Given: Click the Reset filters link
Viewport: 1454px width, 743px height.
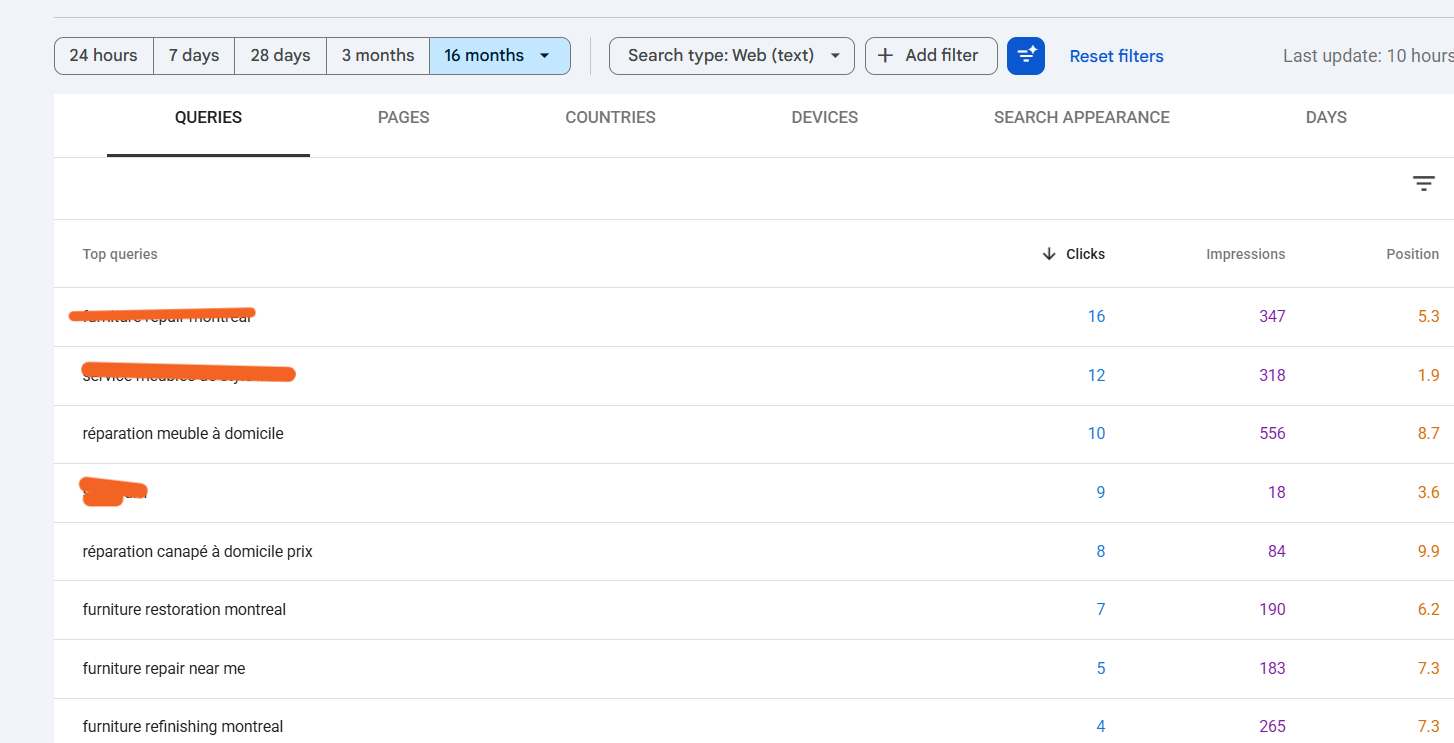Looking at the screenshot, I should tap(1117, 56).
